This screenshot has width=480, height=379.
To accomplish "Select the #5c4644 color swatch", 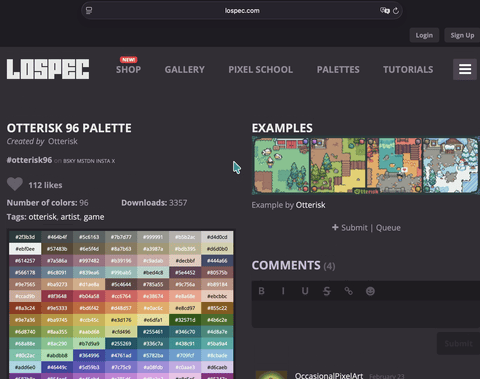I will (121, 284).
